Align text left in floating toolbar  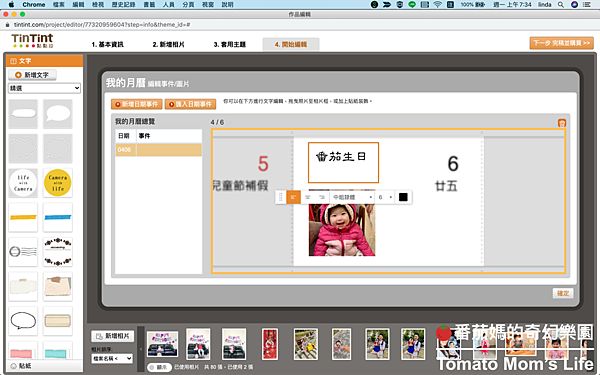293,197
